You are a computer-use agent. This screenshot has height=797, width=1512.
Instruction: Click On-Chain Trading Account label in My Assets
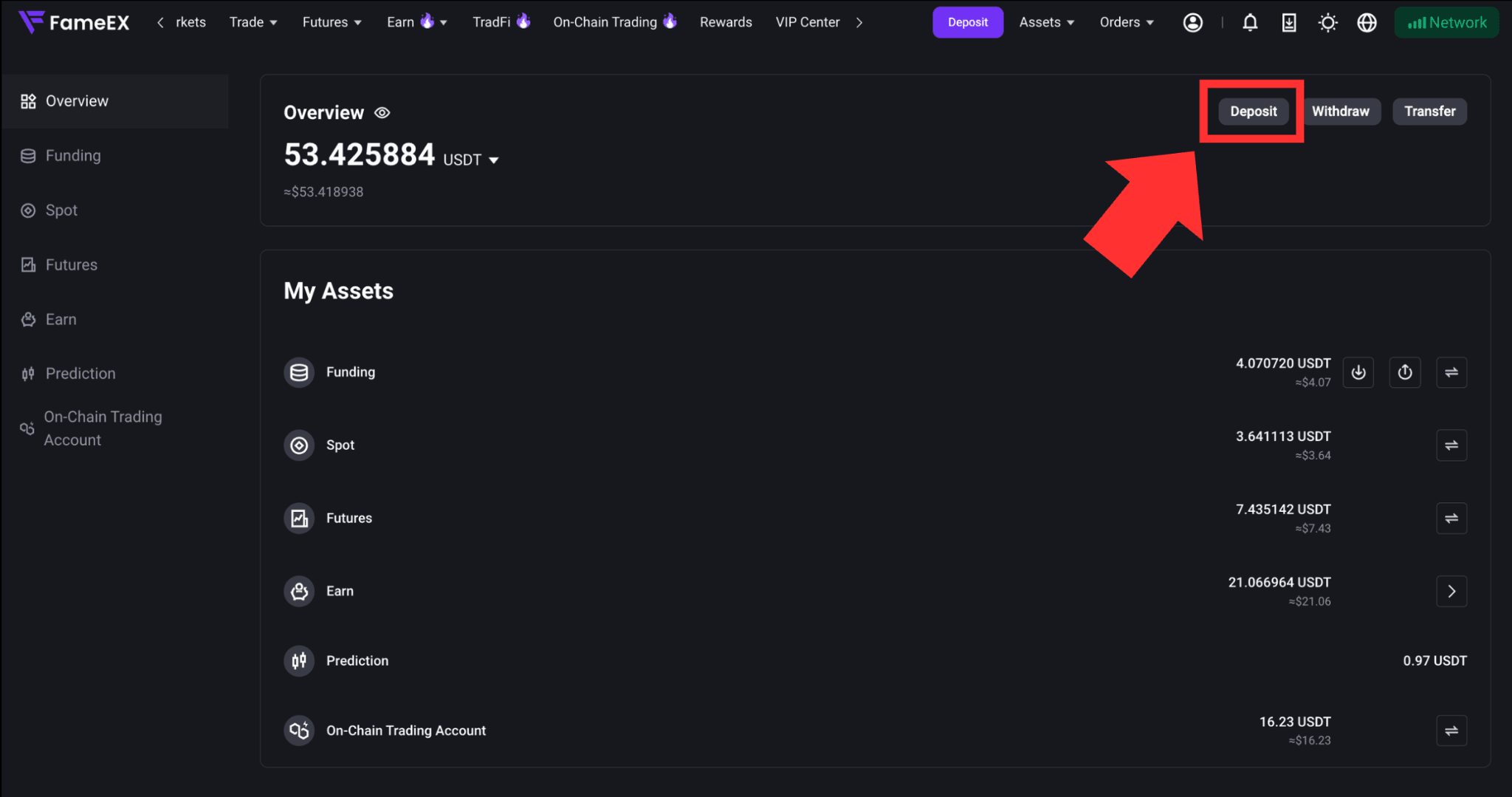click(406, 731)
